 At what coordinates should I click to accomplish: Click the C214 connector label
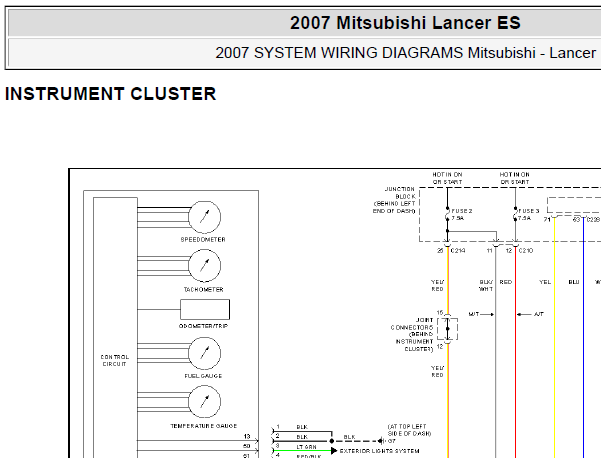click(458, 251)
